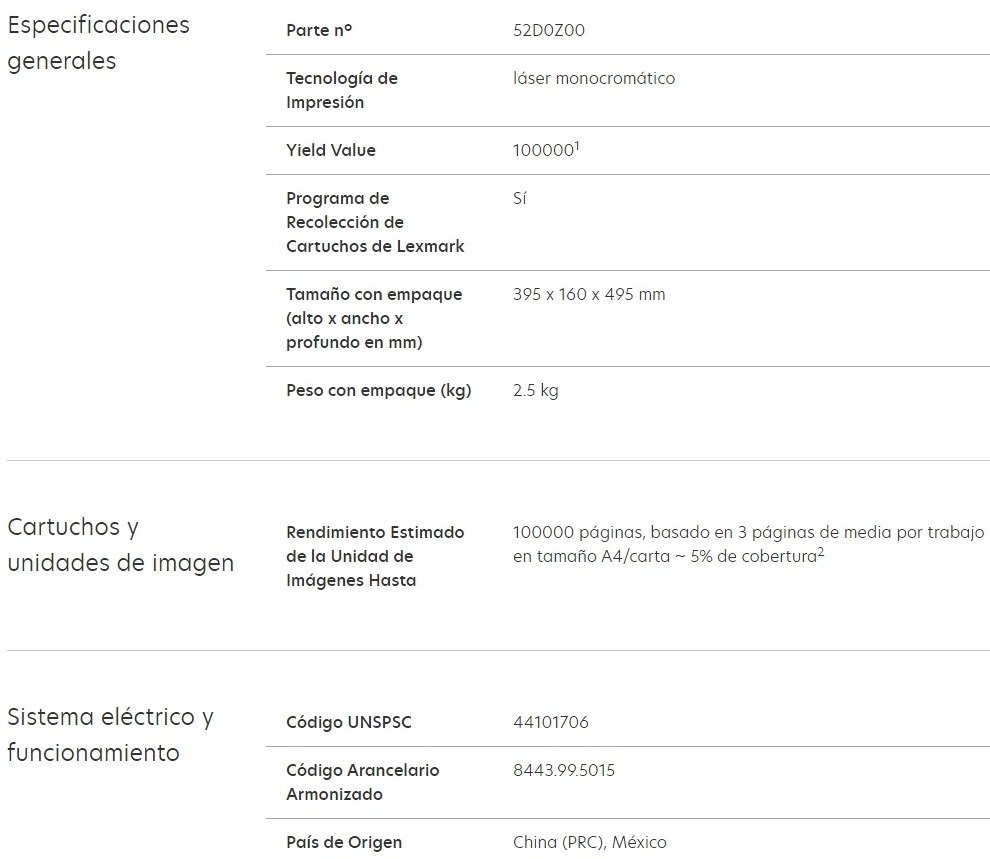Screen dimensions: 990x859
Task: Click the Programa de Recolección de Cartuchos label
Action: (375, 222)
